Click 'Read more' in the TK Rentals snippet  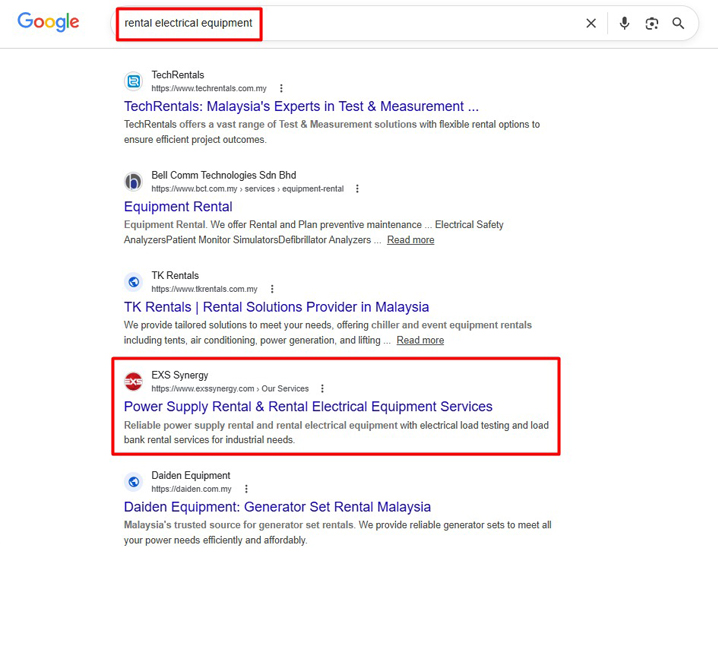(x=420, y=340)
